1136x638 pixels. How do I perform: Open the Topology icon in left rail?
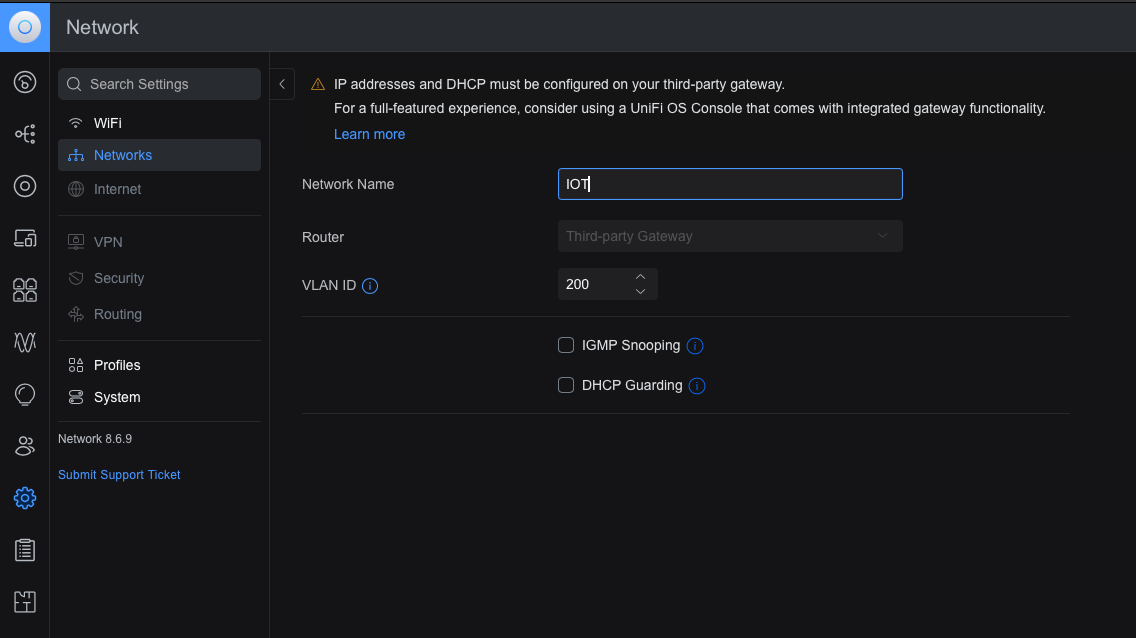(25, 134)
